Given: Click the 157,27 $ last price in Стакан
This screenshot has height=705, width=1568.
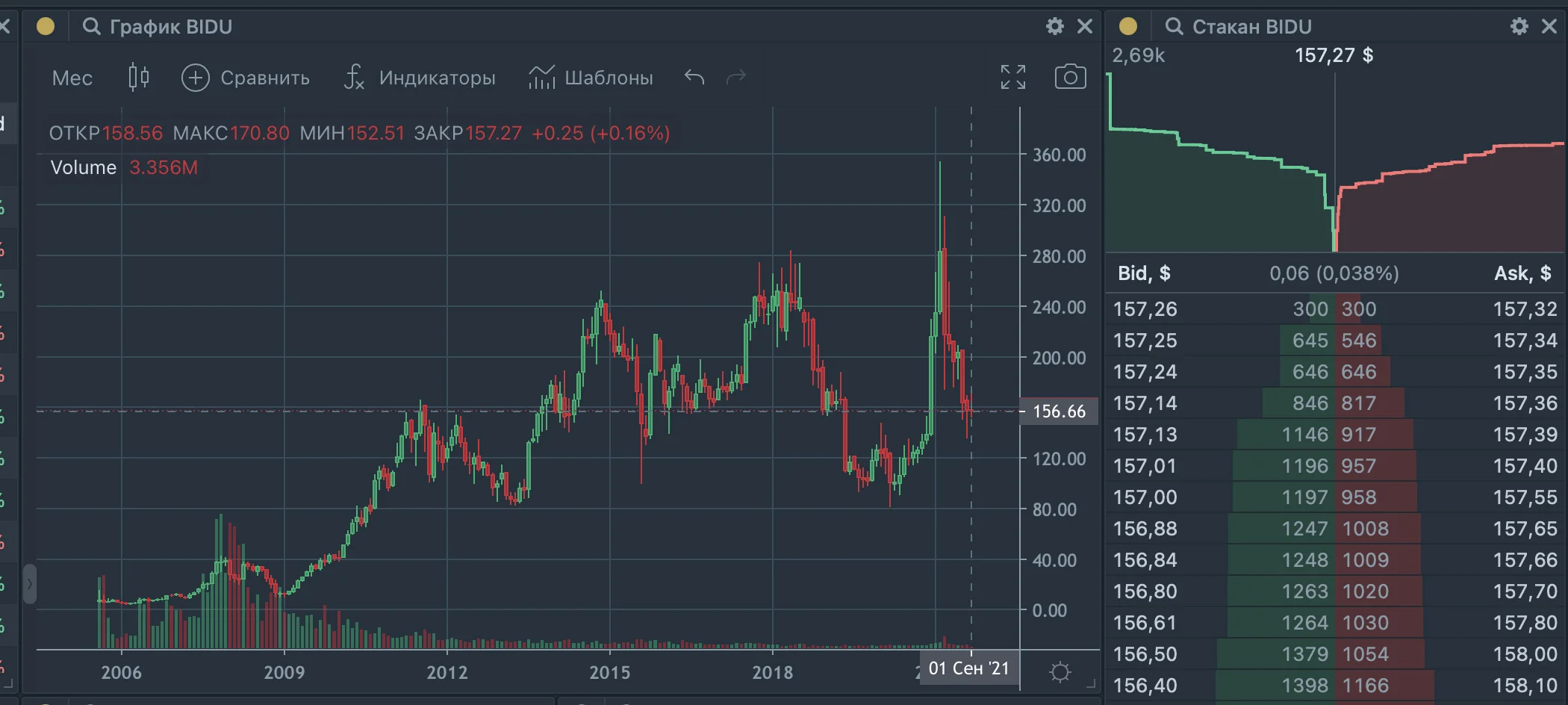Looking at the screenshot, I should 1334,55.
